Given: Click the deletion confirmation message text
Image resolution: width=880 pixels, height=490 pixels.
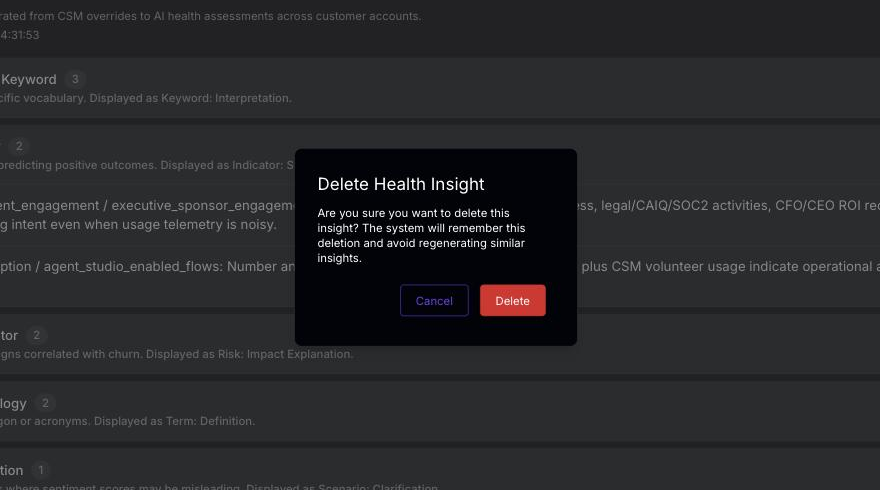Looking at the screenshot, I should [421, 236].
